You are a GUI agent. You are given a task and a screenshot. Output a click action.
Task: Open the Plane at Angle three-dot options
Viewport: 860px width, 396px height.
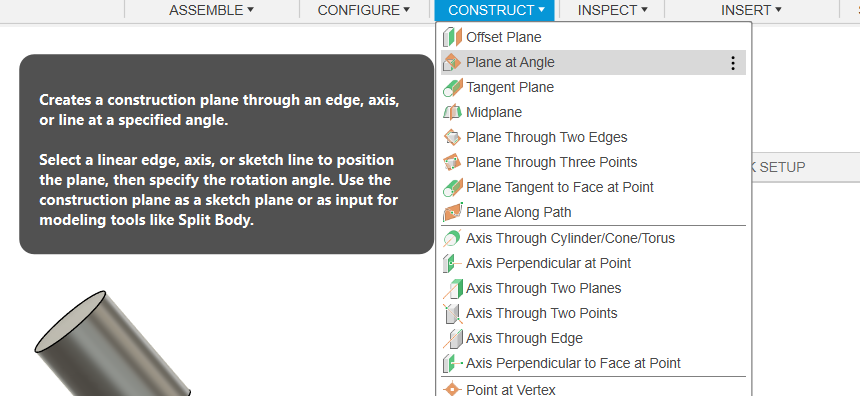coord(733,63)
